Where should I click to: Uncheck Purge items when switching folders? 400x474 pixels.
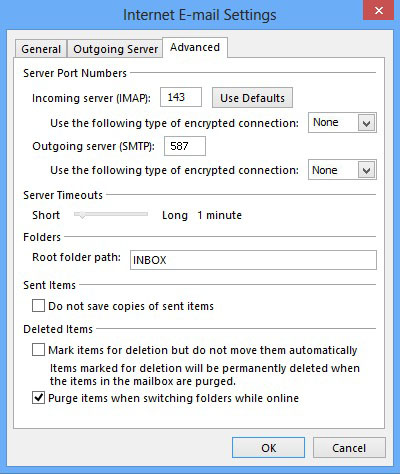pyautogui.click(x=38, y=398)
